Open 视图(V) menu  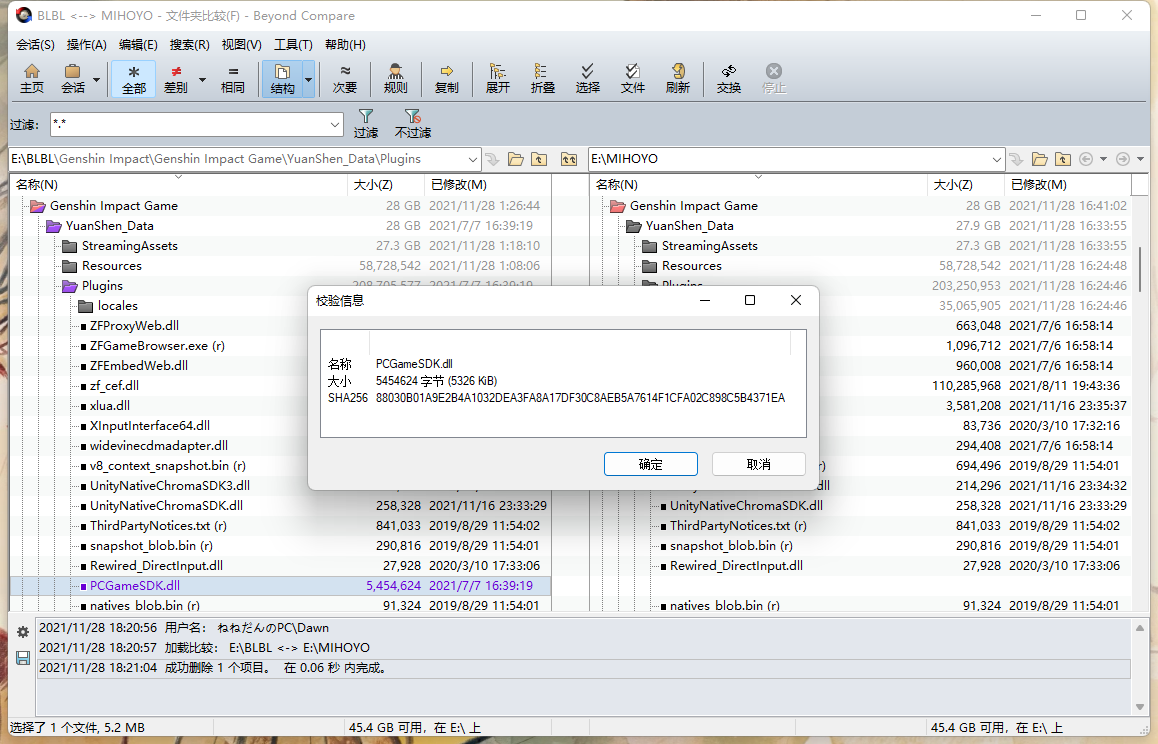[x=241, y=45]
